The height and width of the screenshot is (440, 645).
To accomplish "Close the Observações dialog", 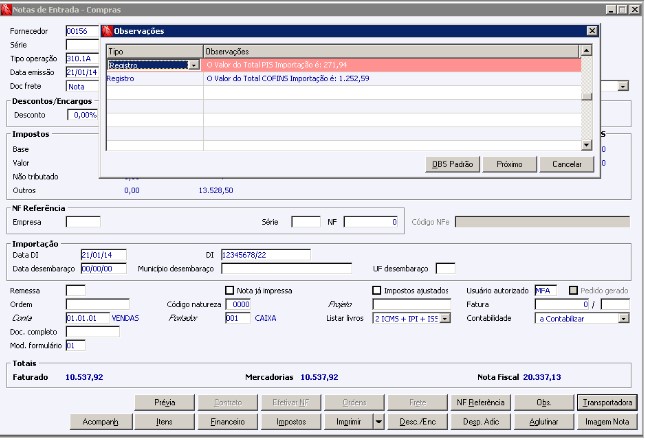I will point(592,31).
